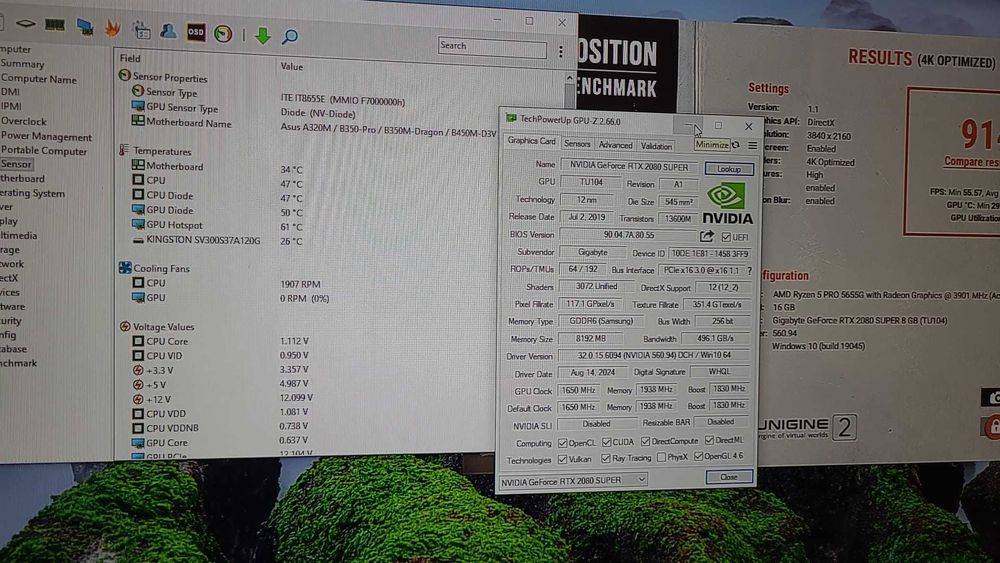Image resolution: width=1000 pixels, height=563 pixels.
Task: Click the GPU name field in GPU-Z
Action: click(629, 166)
